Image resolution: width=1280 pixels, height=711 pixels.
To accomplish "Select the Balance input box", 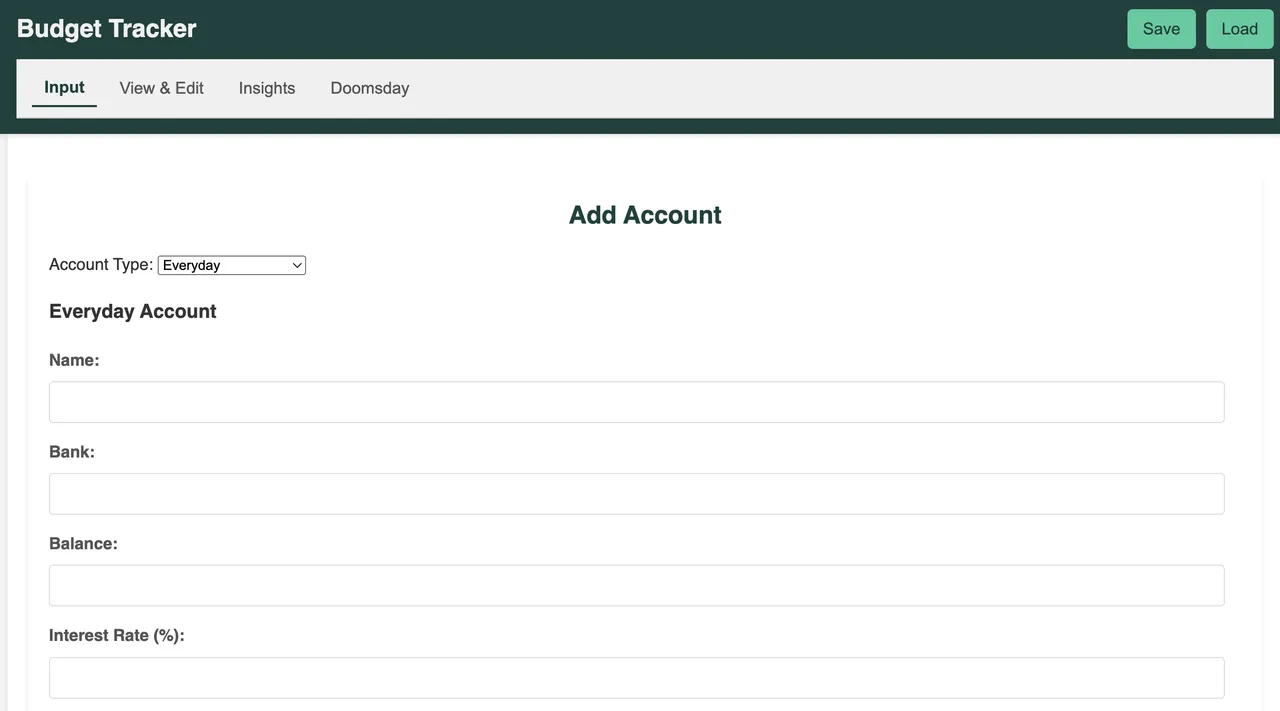I will click(x=637, y=586).
